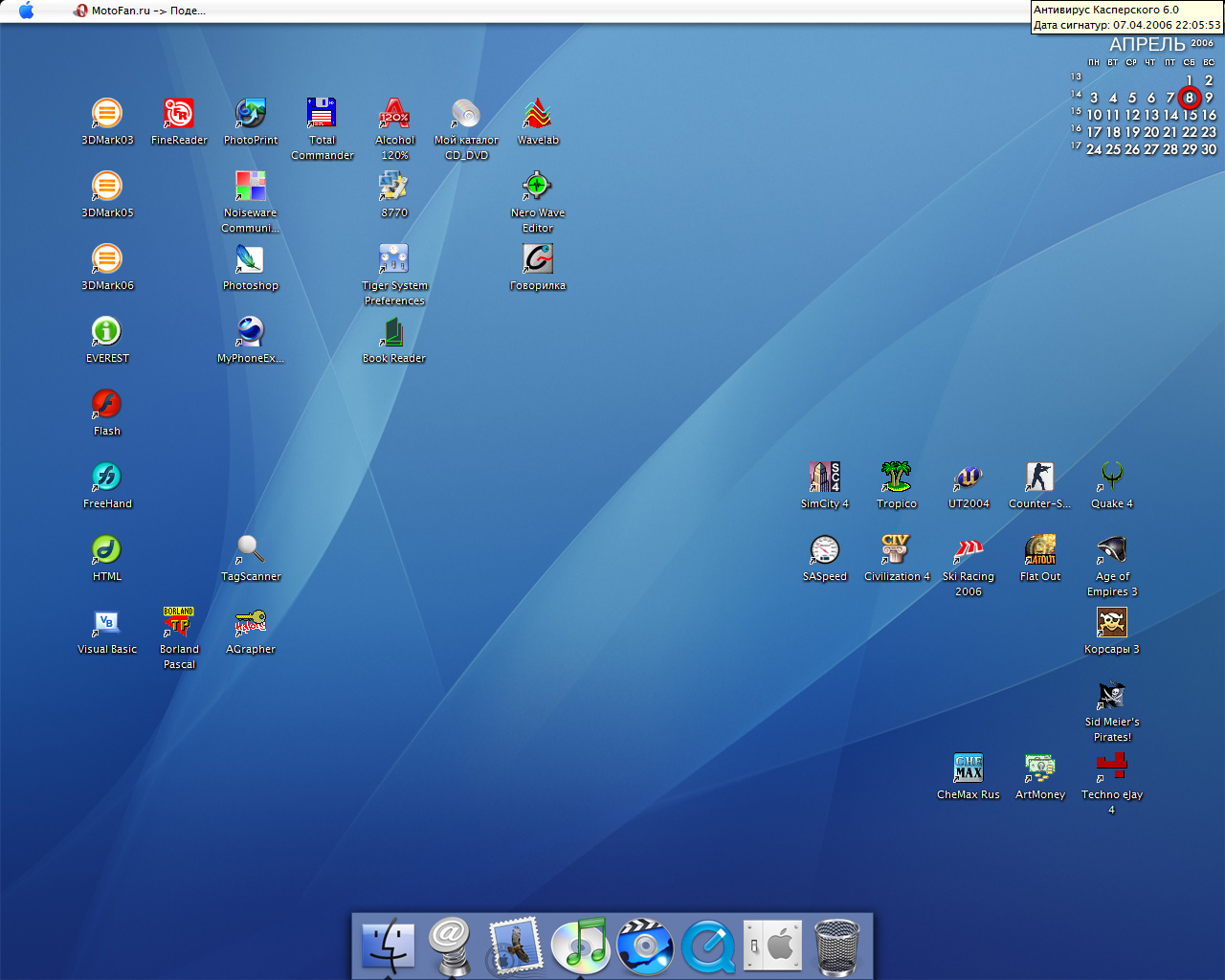Click the Антивирус Касперского 6.0 tooltip
This screenshot has width=1225, height=980.
click(x=1127, y=17)
